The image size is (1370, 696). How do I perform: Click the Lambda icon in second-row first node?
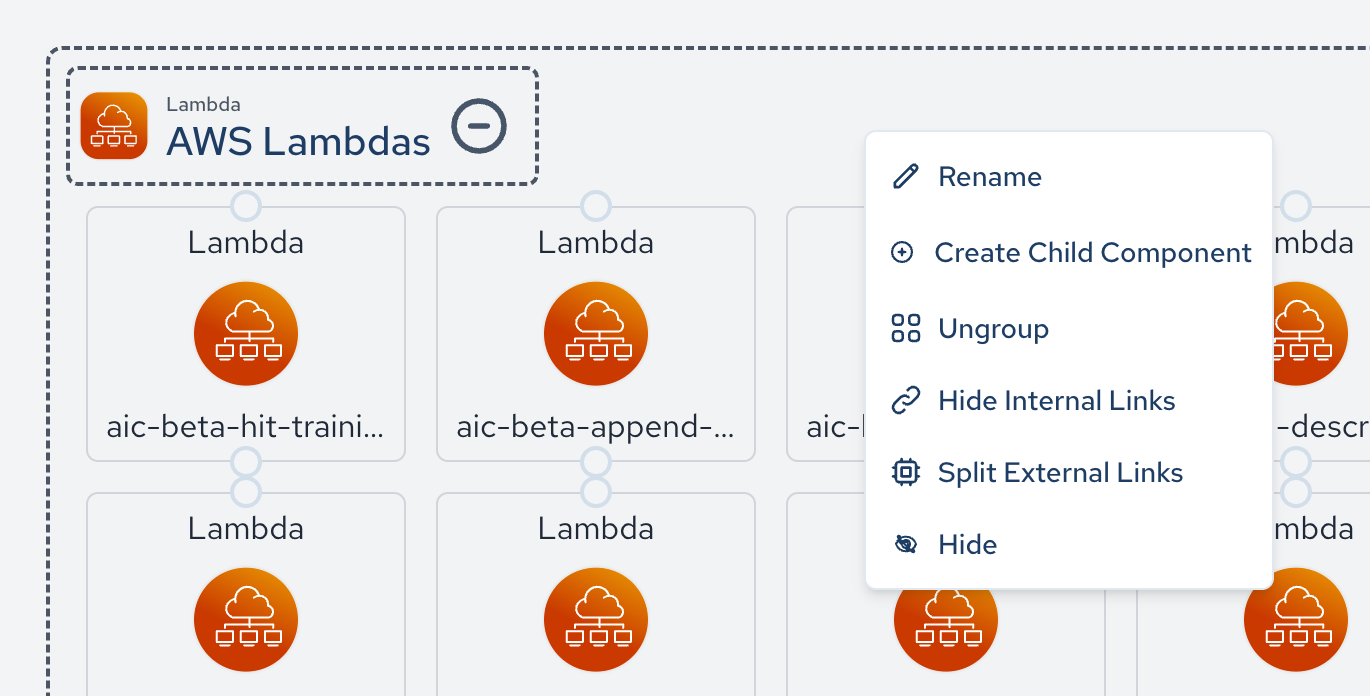[x=246, y=620]
